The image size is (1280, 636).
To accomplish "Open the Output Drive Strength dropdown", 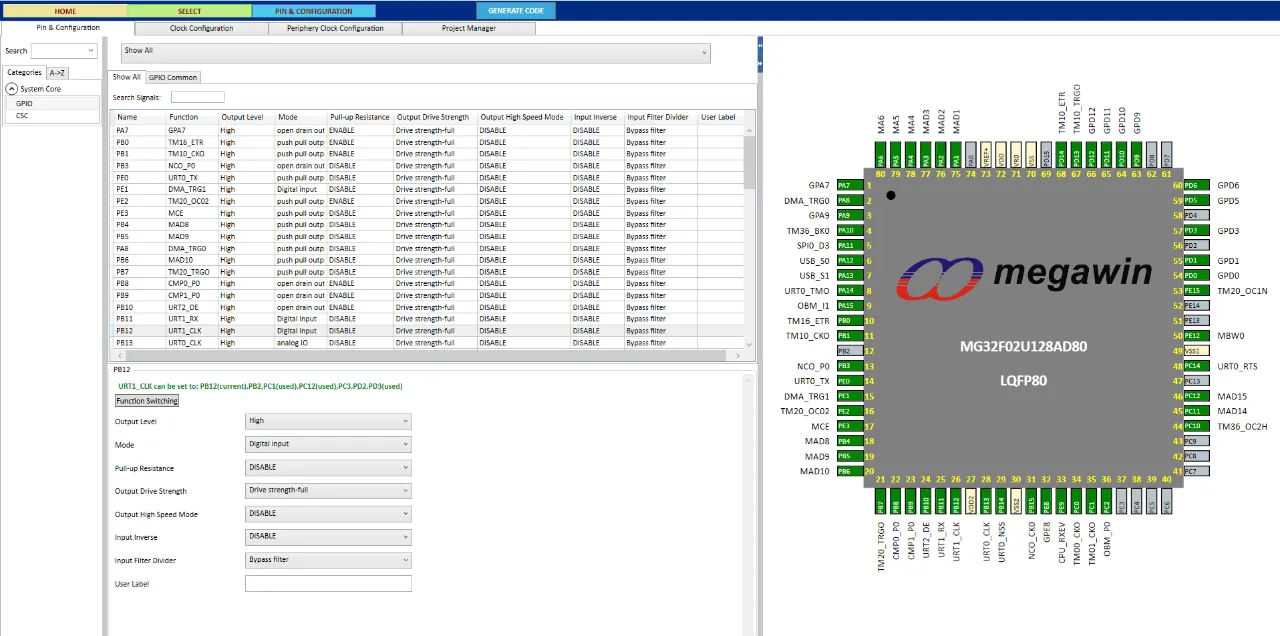I will coord(328,490).
